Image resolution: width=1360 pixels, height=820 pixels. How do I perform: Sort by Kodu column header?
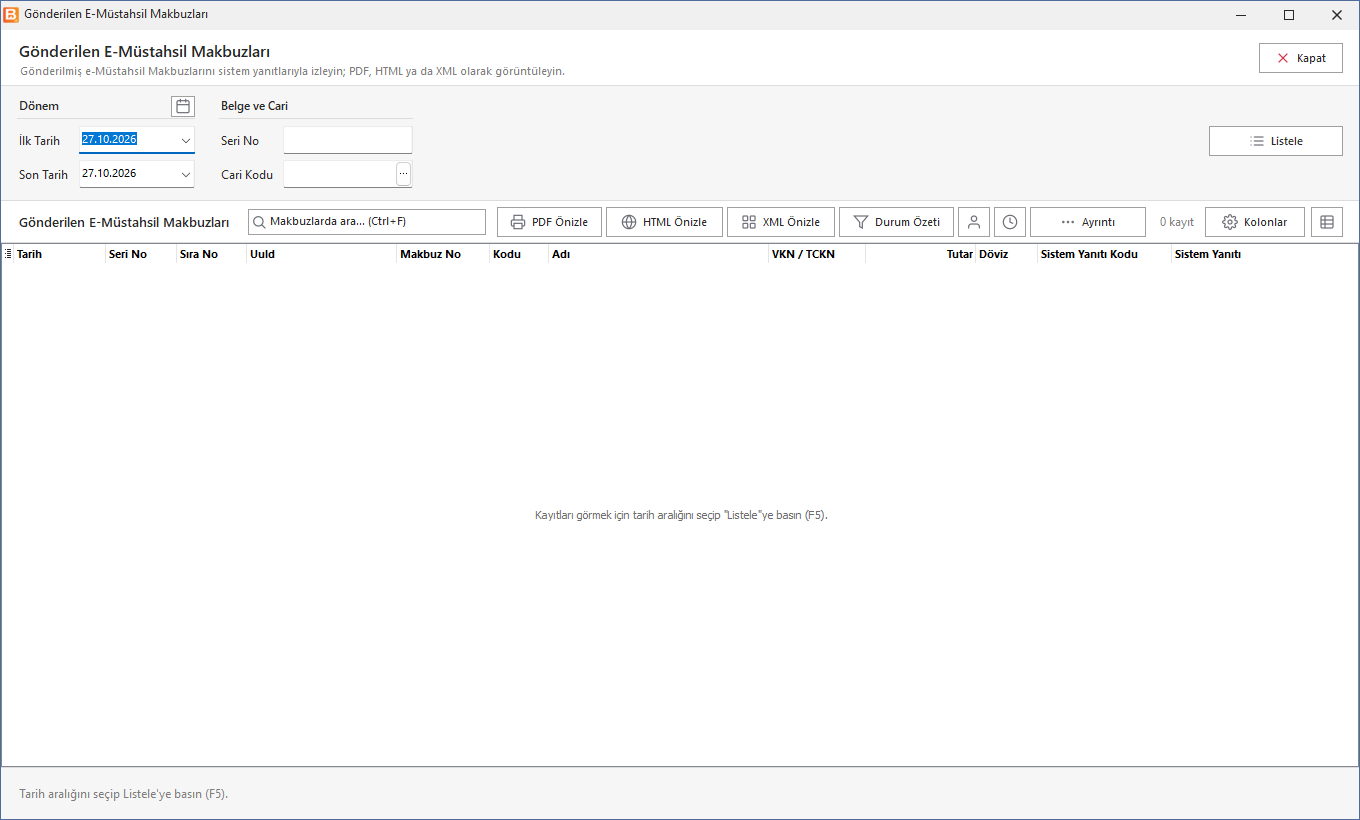[x=519, y=254]
